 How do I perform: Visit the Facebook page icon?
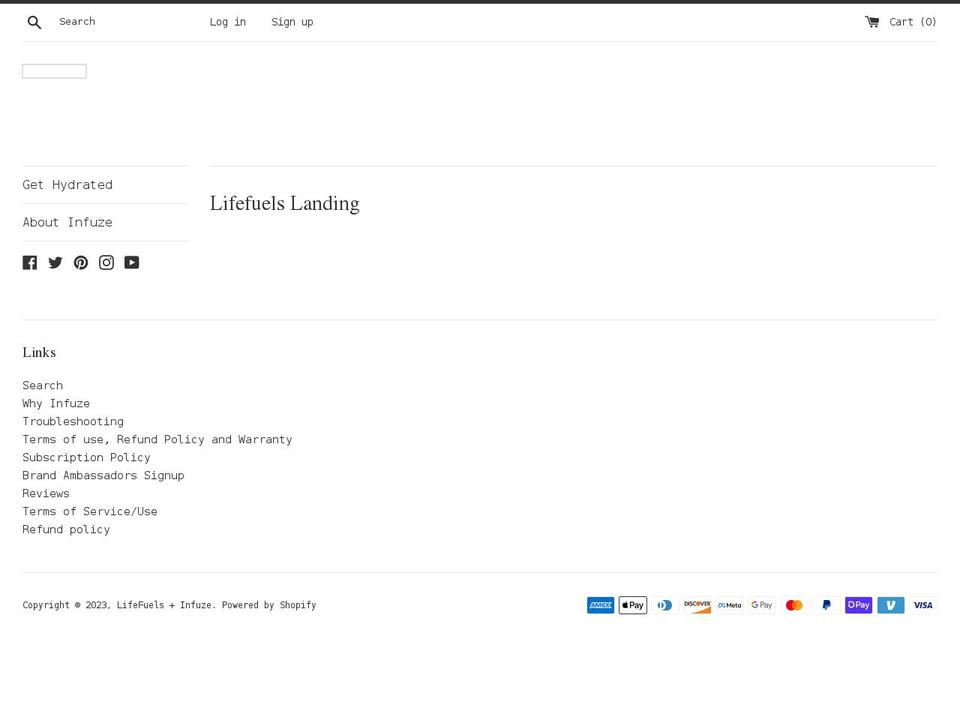pos(29,263)
